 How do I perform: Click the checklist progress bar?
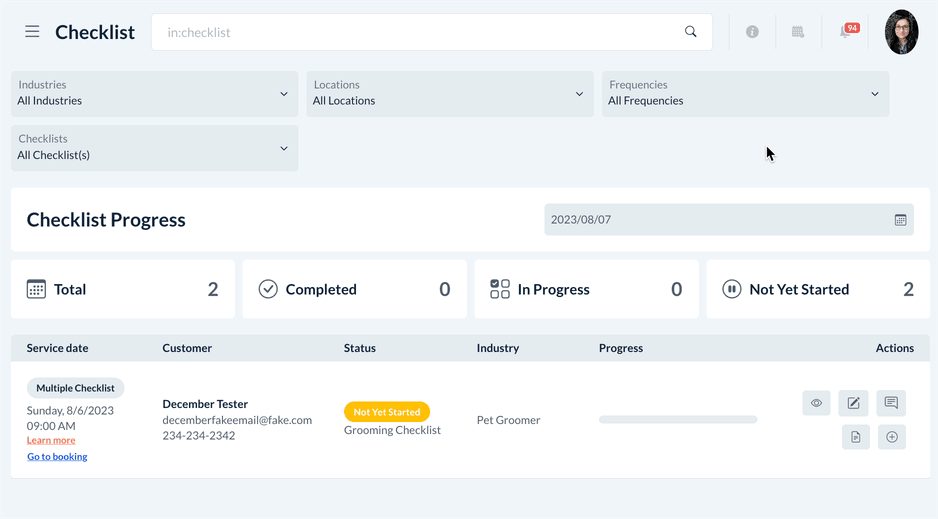coord(678,420)
